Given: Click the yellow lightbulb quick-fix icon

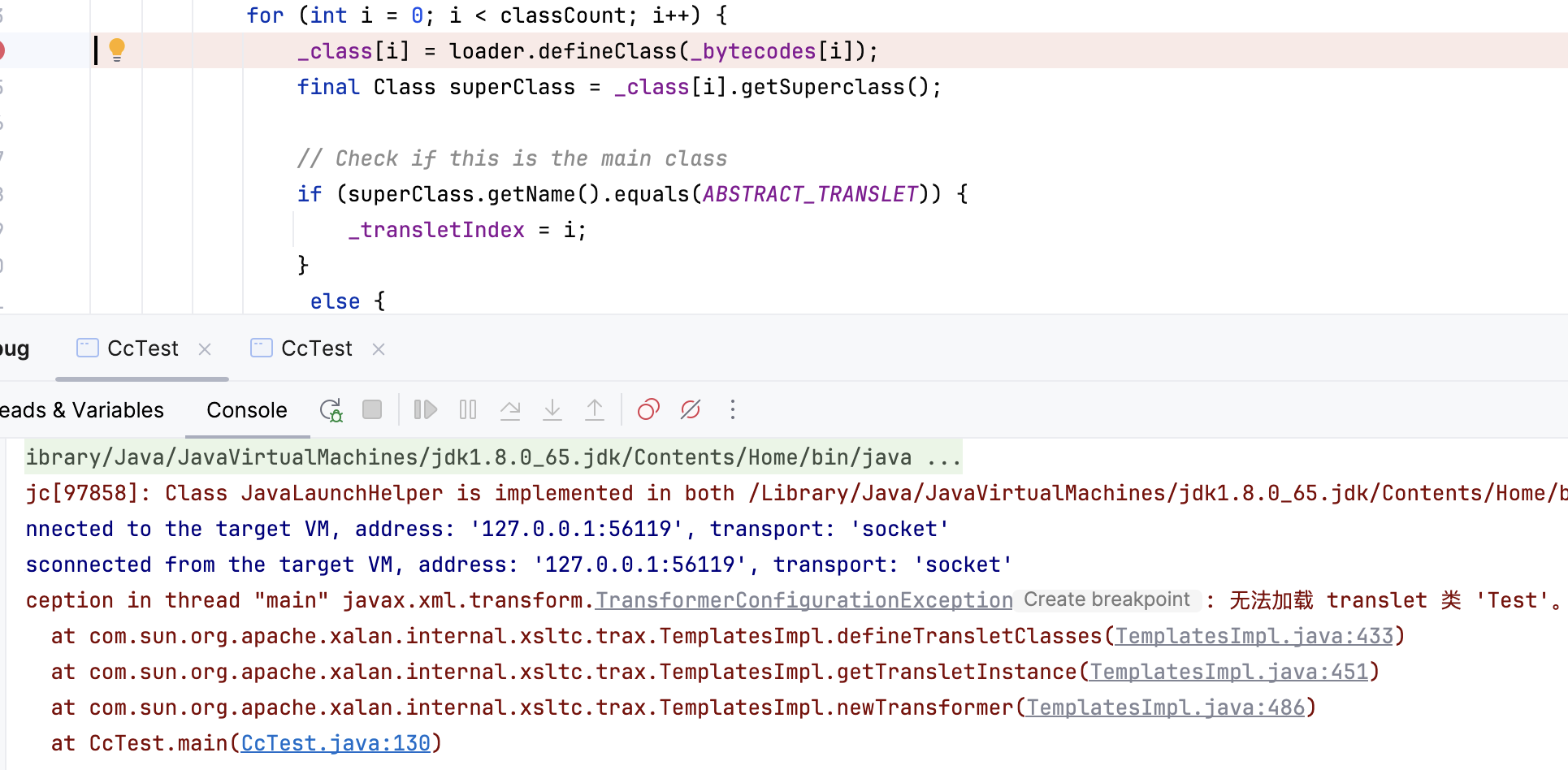Looking at the screenshot, I should pos(117,50).
